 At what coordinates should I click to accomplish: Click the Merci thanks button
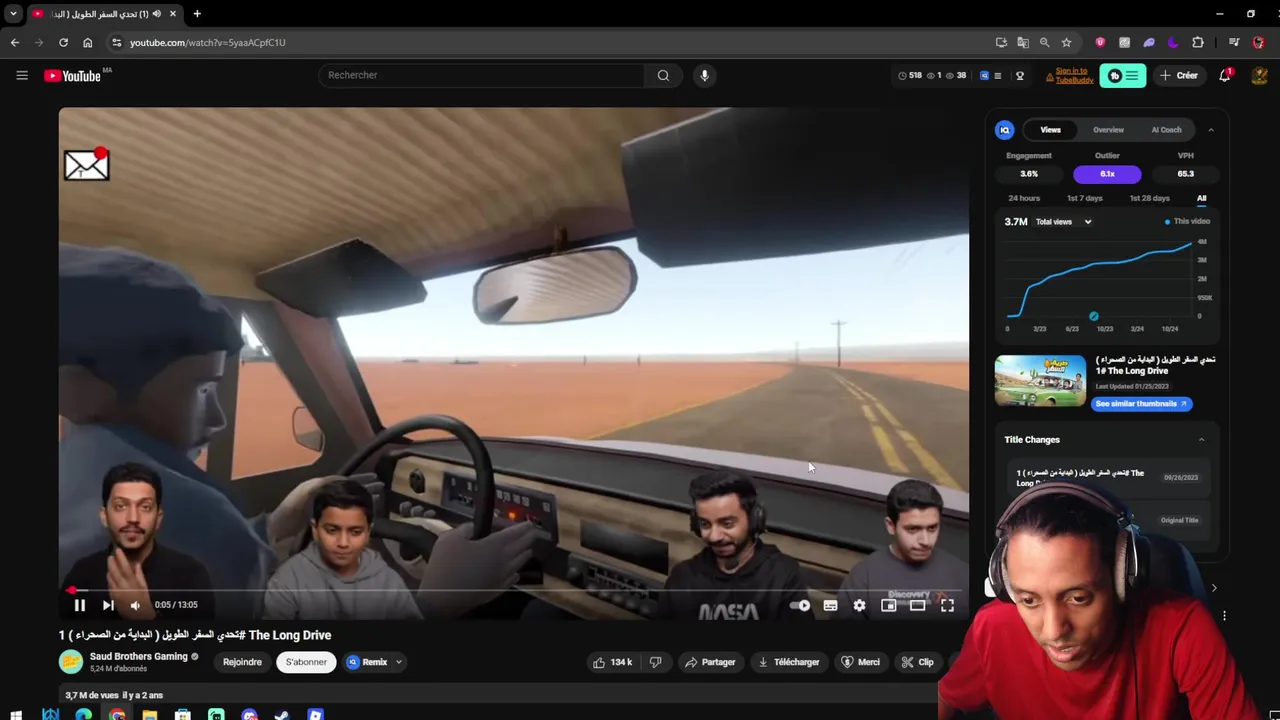click(x=860, y=662)
